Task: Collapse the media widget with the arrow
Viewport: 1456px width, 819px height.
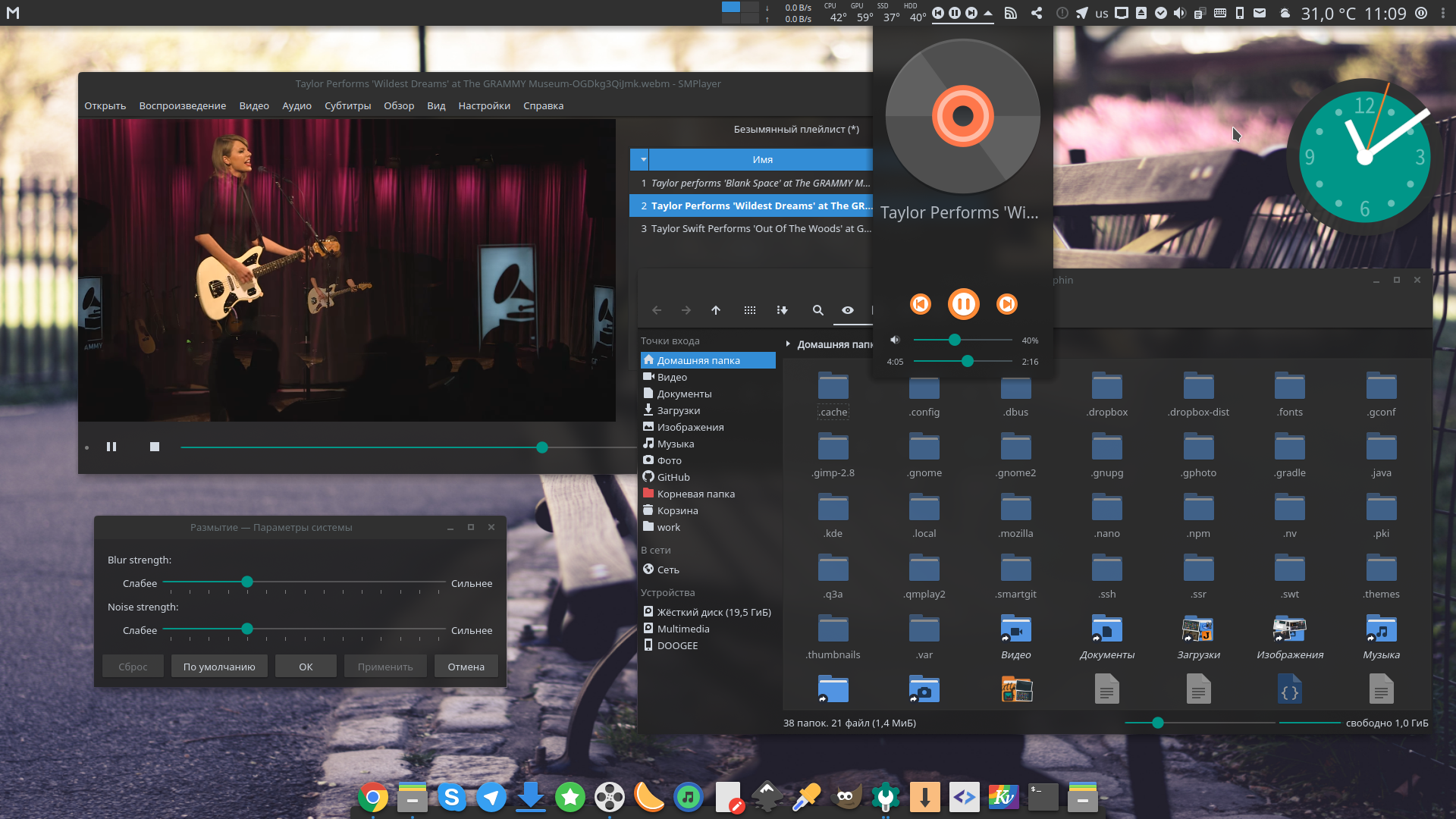Action: [987, 13]
